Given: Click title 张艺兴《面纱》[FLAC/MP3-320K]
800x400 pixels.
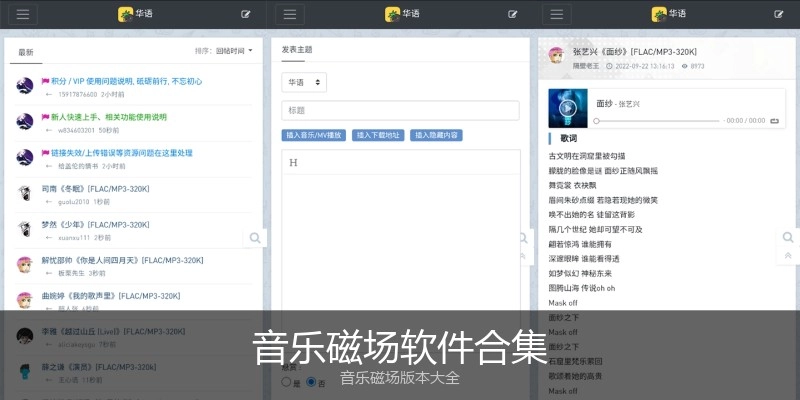Looking at the screenshot, I should point(635,52).
